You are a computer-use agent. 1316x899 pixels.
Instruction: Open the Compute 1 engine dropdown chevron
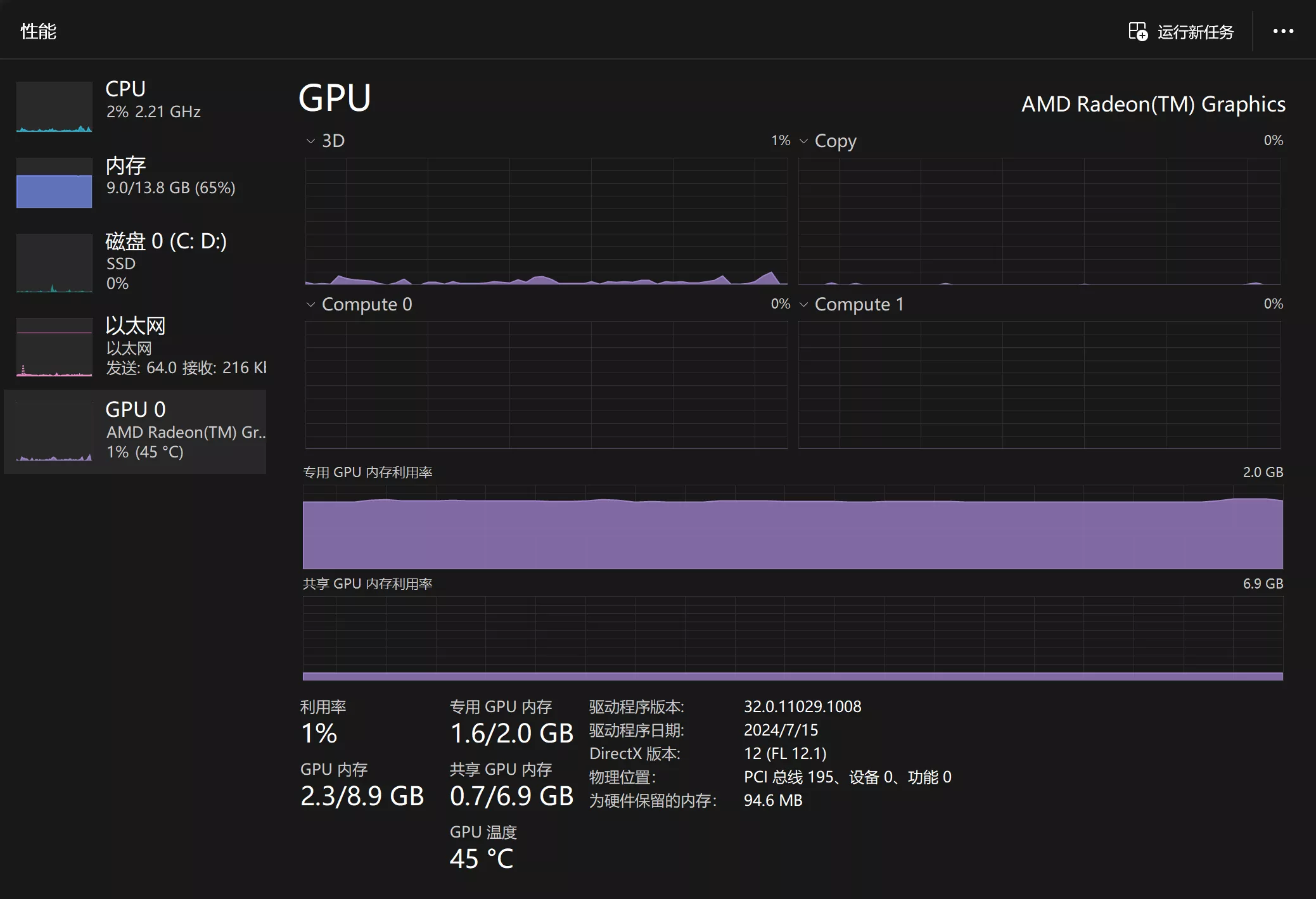(x=803, y=304)
